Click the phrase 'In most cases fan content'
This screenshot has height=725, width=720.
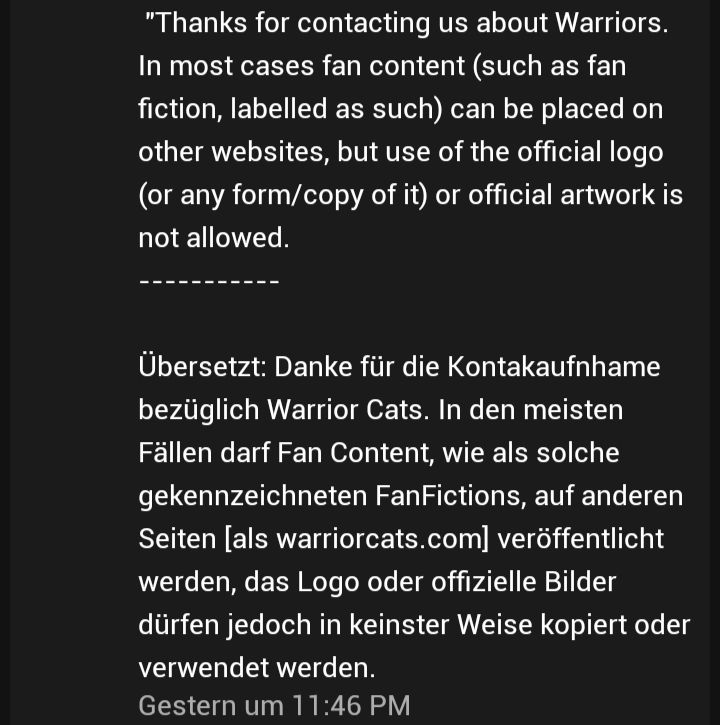pyautogui.click(x=302, y=66)
